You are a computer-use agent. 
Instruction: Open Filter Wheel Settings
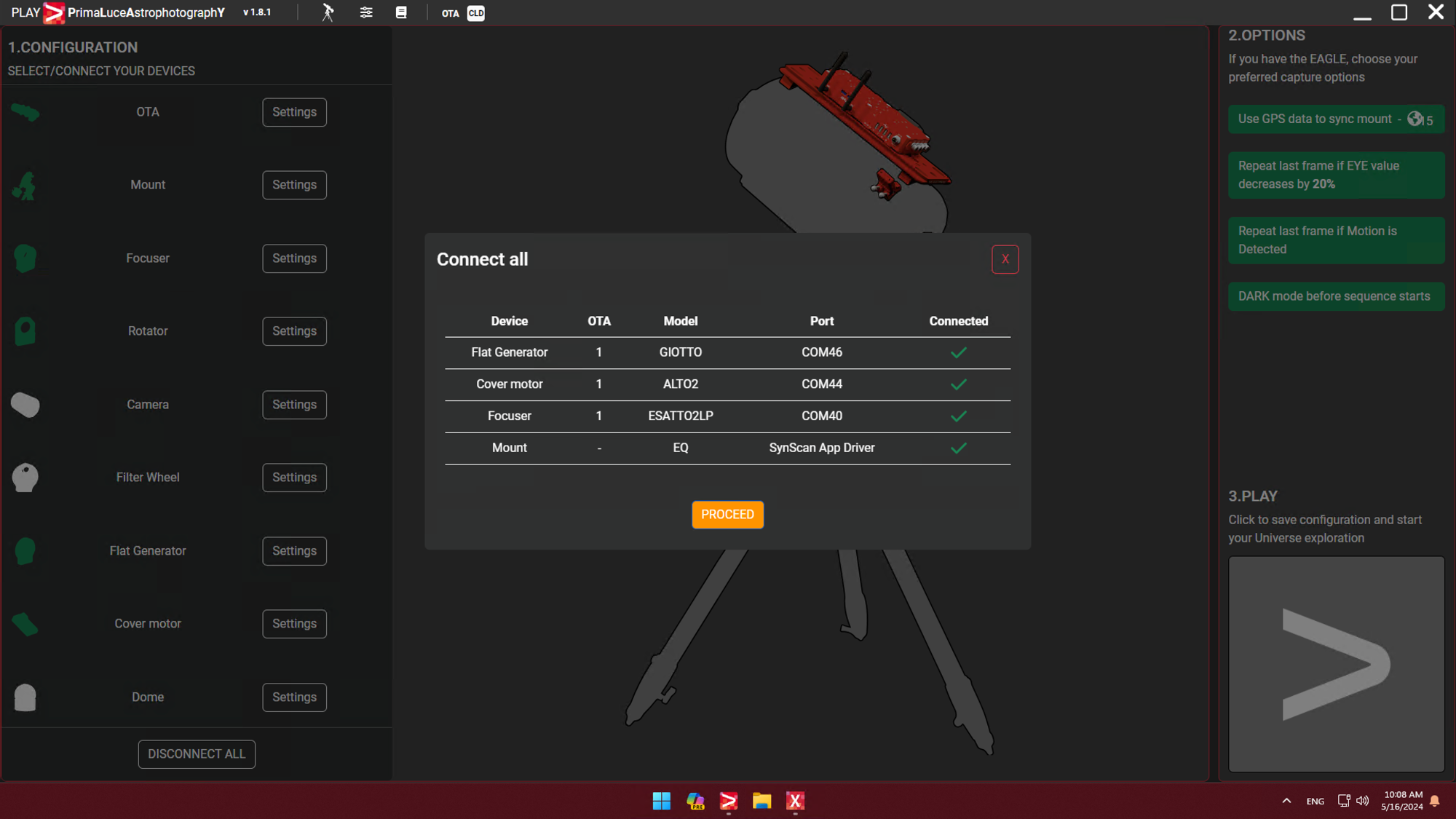tap(294, 478)
